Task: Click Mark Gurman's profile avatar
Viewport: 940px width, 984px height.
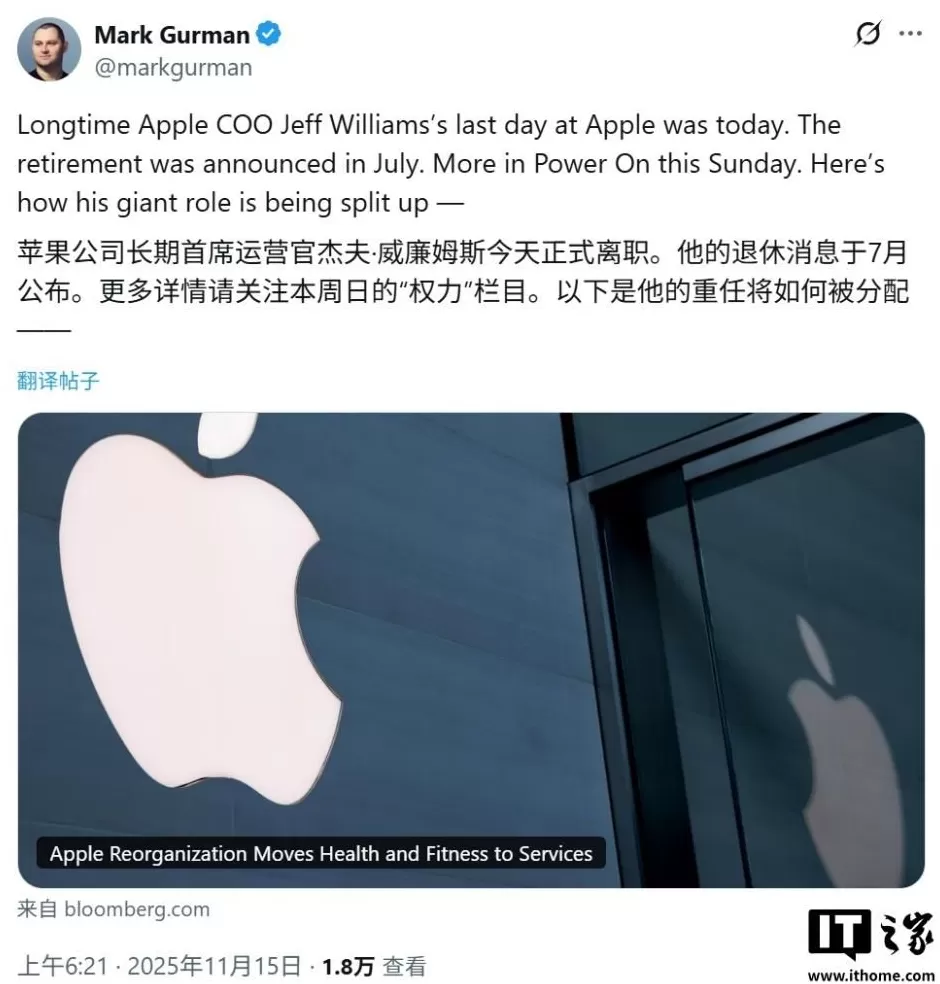Action: tap(49, 50)
